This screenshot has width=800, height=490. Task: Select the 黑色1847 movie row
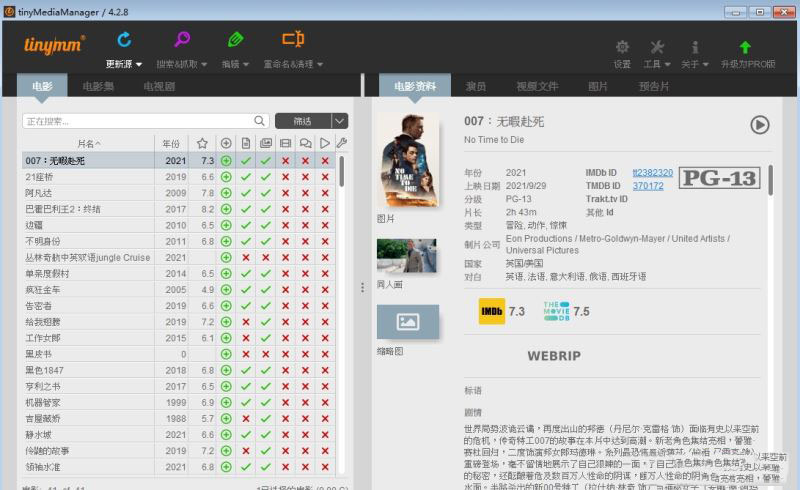click(179, 370)
